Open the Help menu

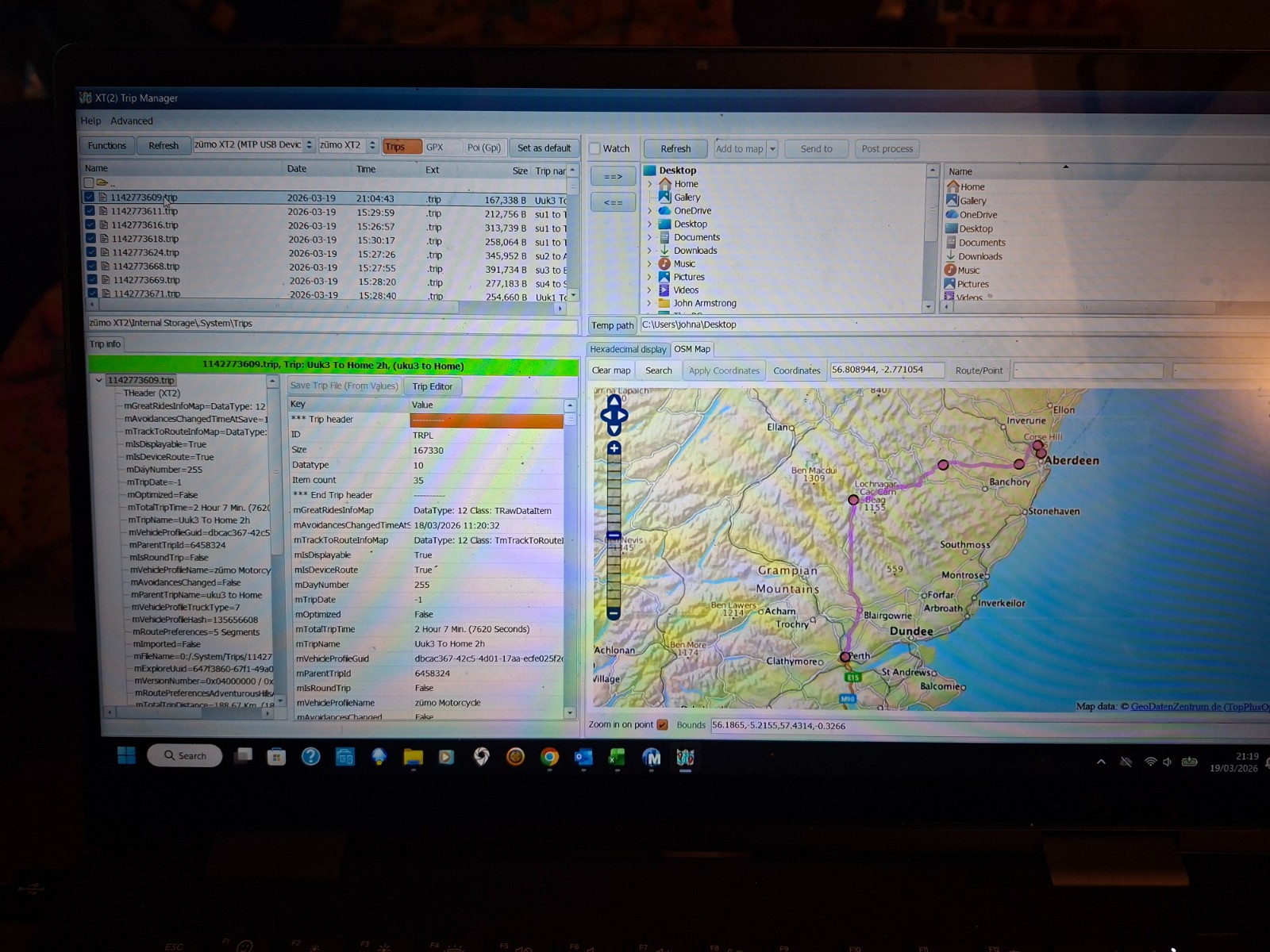90,121
